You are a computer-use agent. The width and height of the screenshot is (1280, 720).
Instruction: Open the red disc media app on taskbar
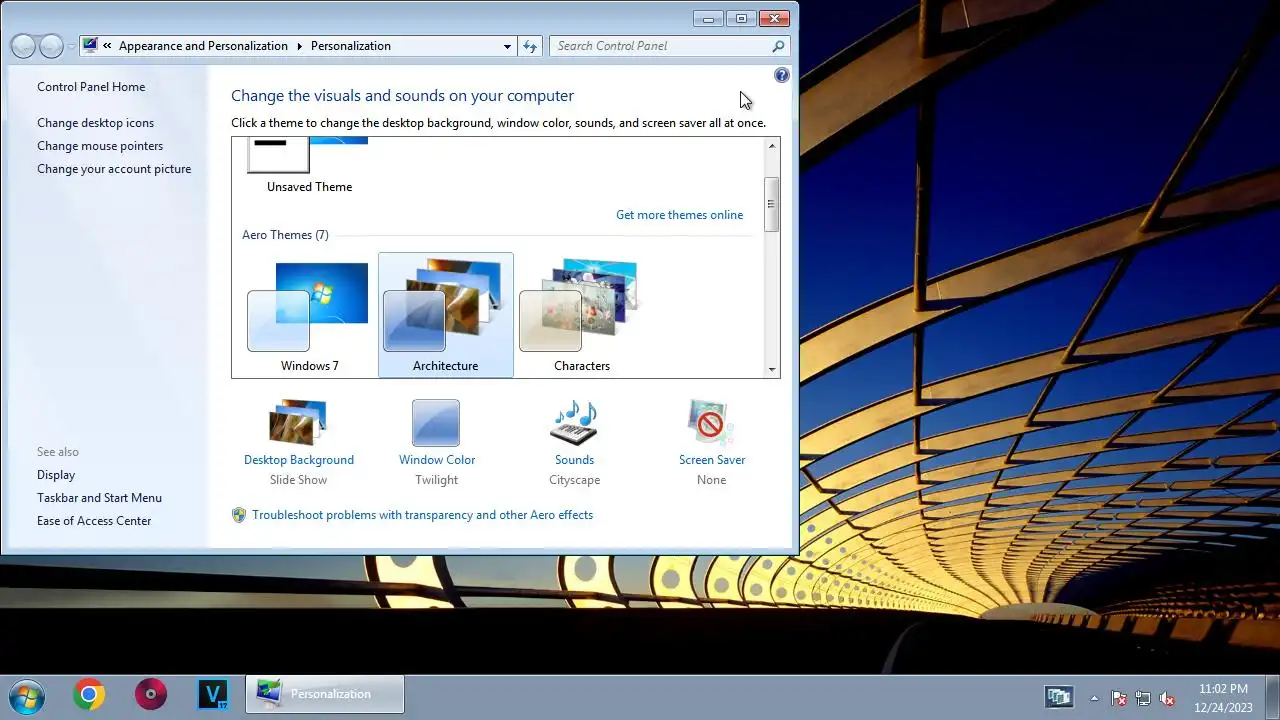tap(151, 694)
